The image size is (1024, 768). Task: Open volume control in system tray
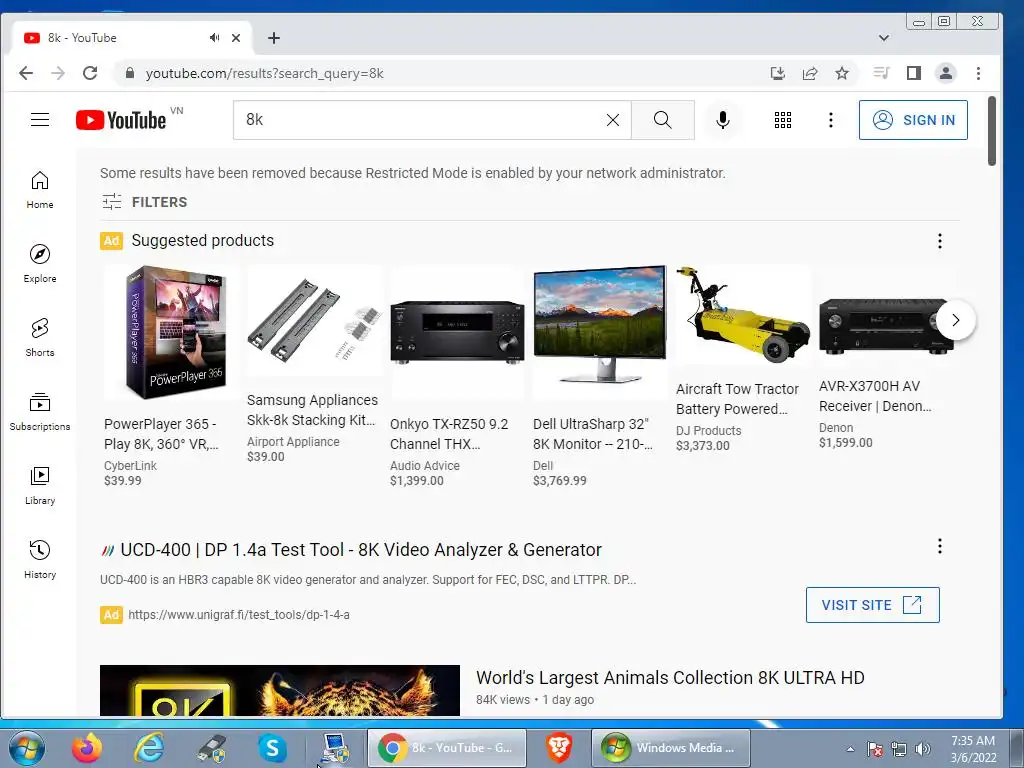coord(923,749)
